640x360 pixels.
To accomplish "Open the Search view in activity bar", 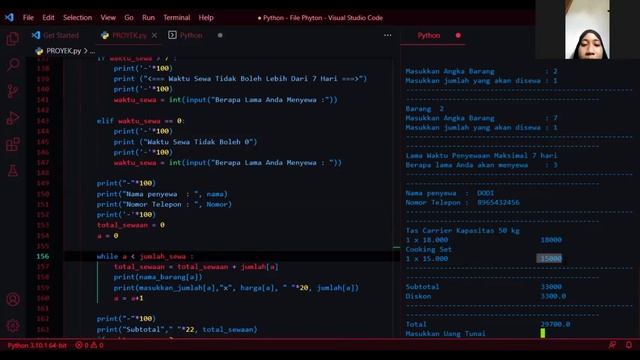I will 13,65.
